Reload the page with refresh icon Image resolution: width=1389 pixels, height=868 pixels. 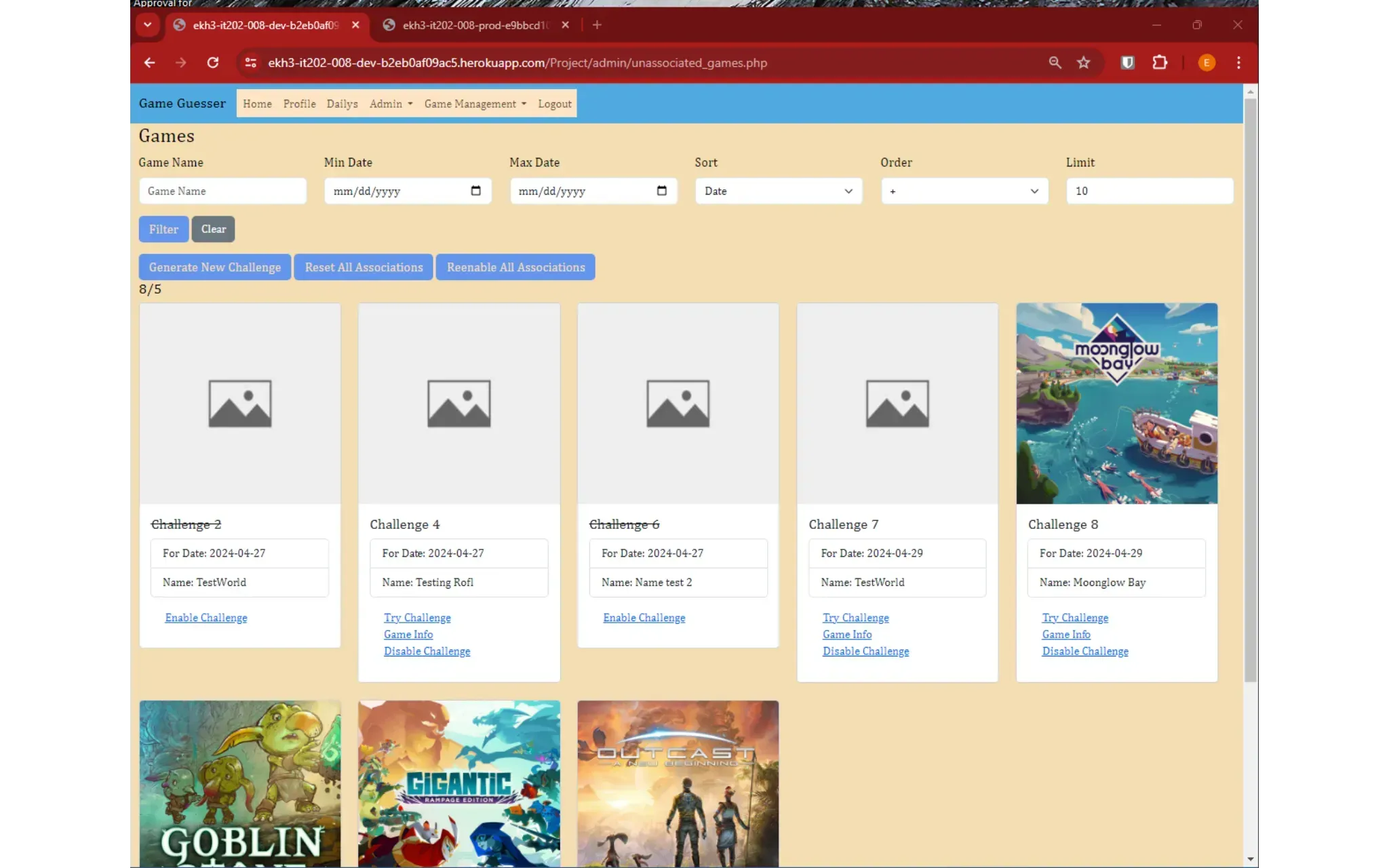[x=213, y=62]
